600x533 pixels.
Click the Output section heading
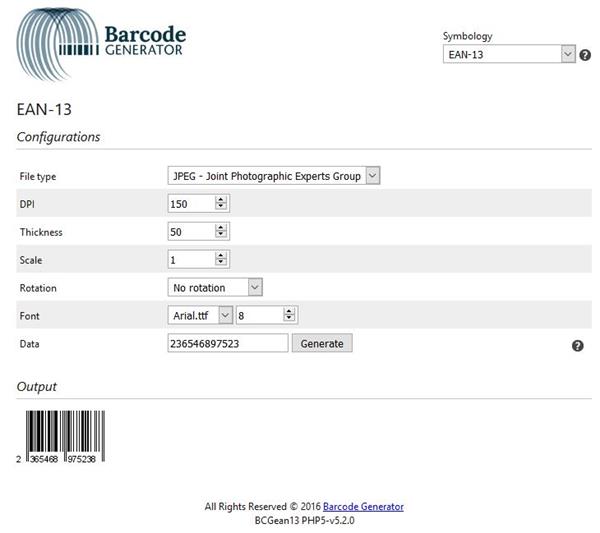36,386
